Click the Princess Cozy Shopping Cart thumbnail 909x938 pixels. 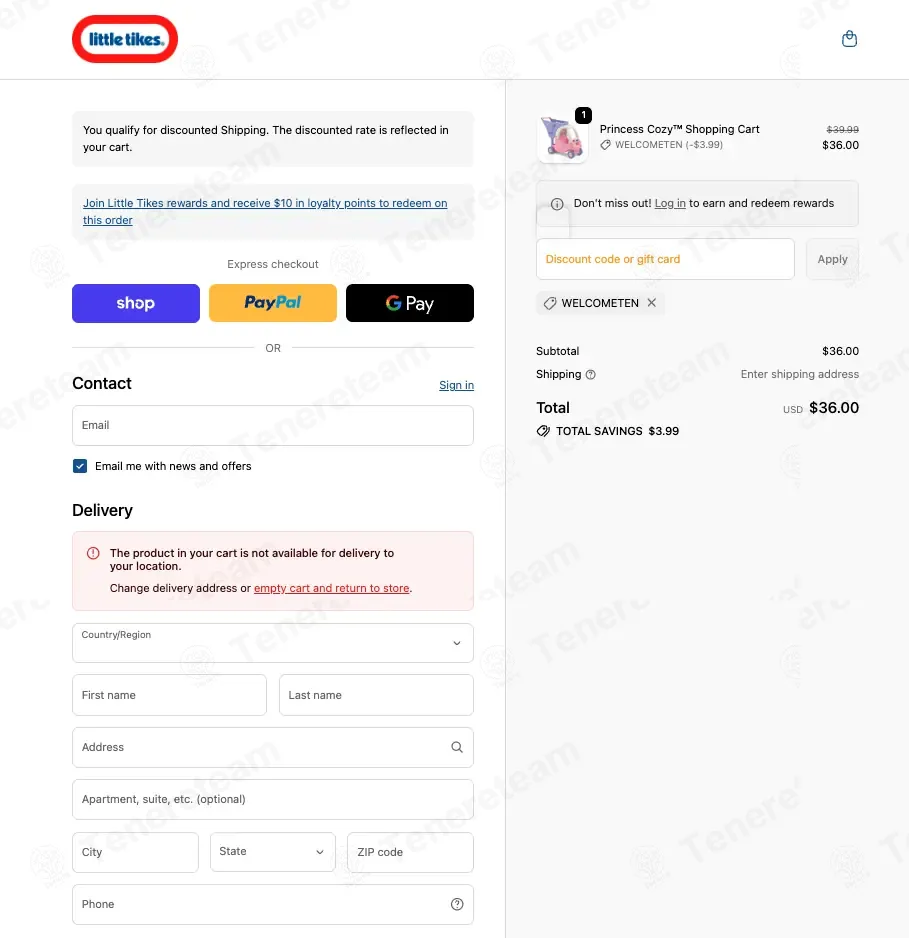coord(562,139)
